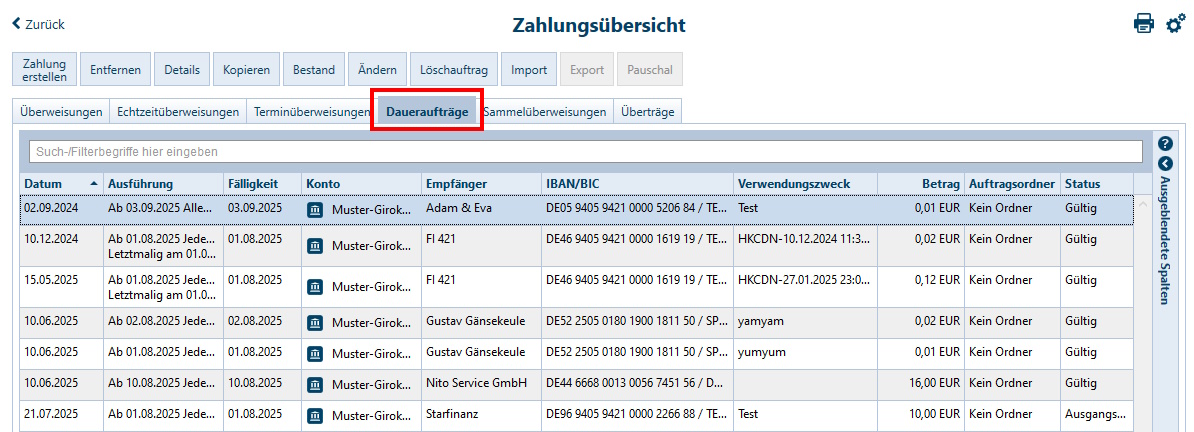This screenshot has height=432, width=1194.
Task: Switch to the Echtzeitüberweisungen tab
Action: [x=177, y=111]
